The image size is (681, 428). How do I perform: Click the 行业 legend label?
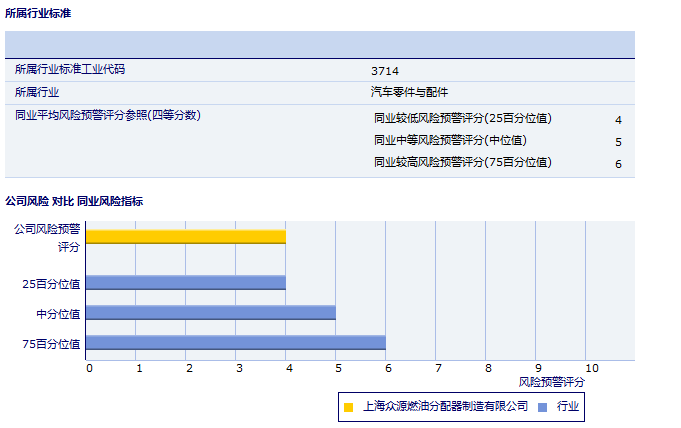[x=568, y=407]
